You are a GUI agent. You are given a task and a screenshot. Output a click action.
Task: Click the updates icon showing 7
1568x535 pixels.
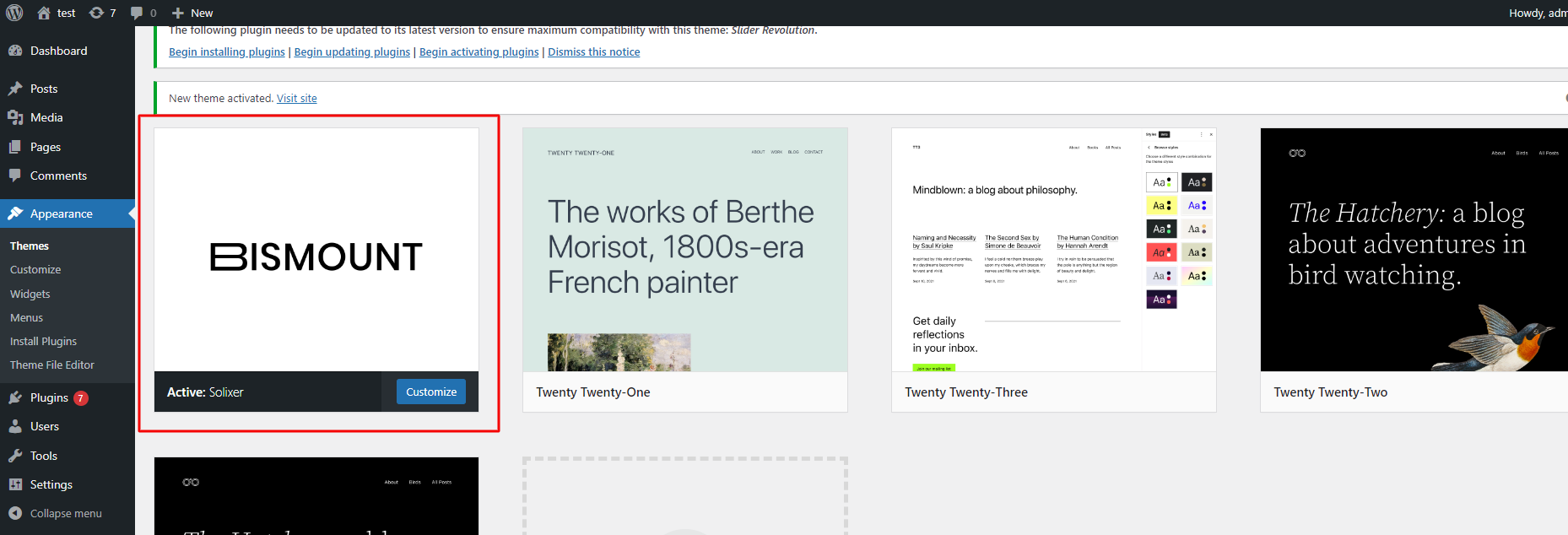(x=96, y=13)
